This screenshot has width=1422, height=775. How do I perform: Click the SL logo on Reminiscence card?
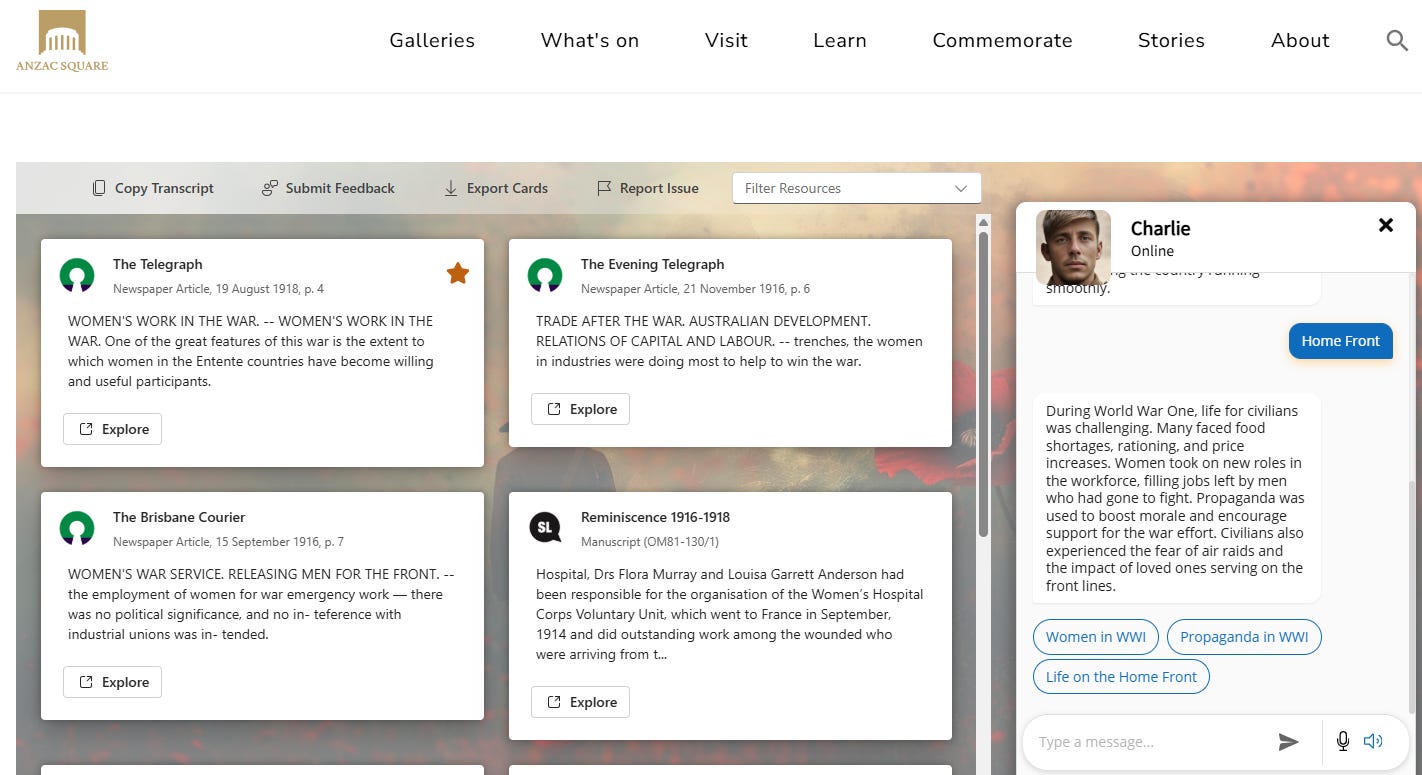tap(545, 528)
